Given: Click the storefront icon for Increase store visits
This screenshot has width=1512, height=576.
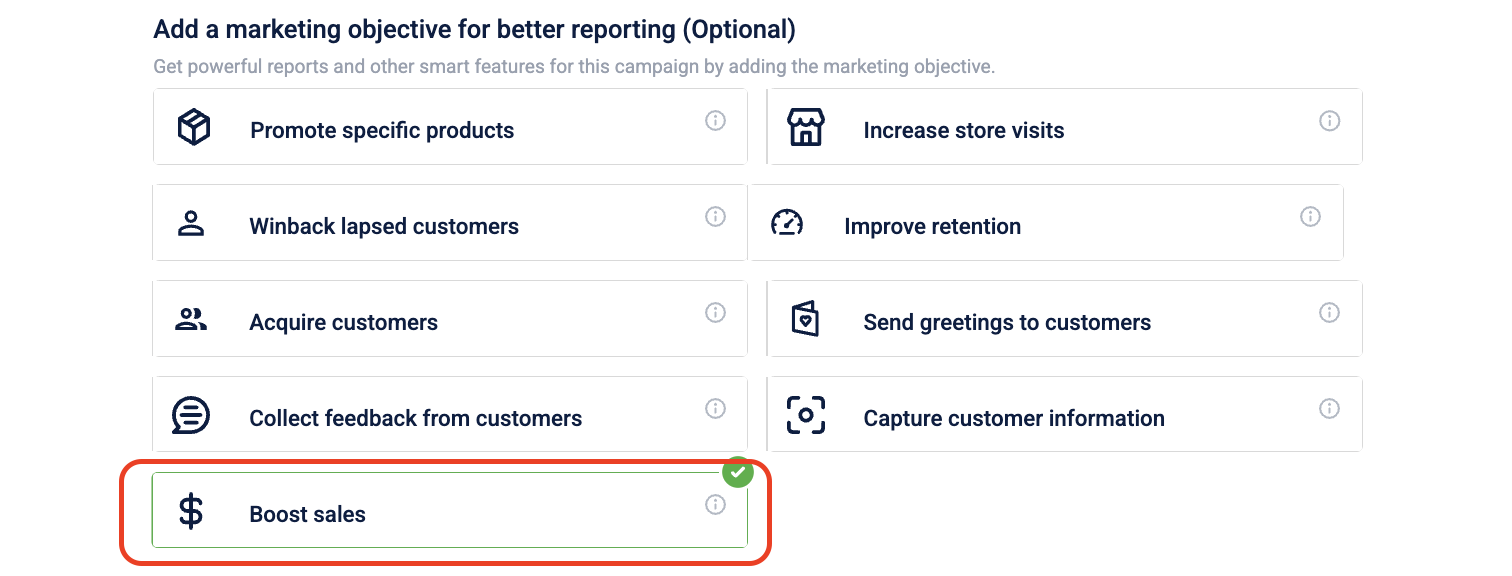Looking at the screenshot, I should click(x=806, y=128).
